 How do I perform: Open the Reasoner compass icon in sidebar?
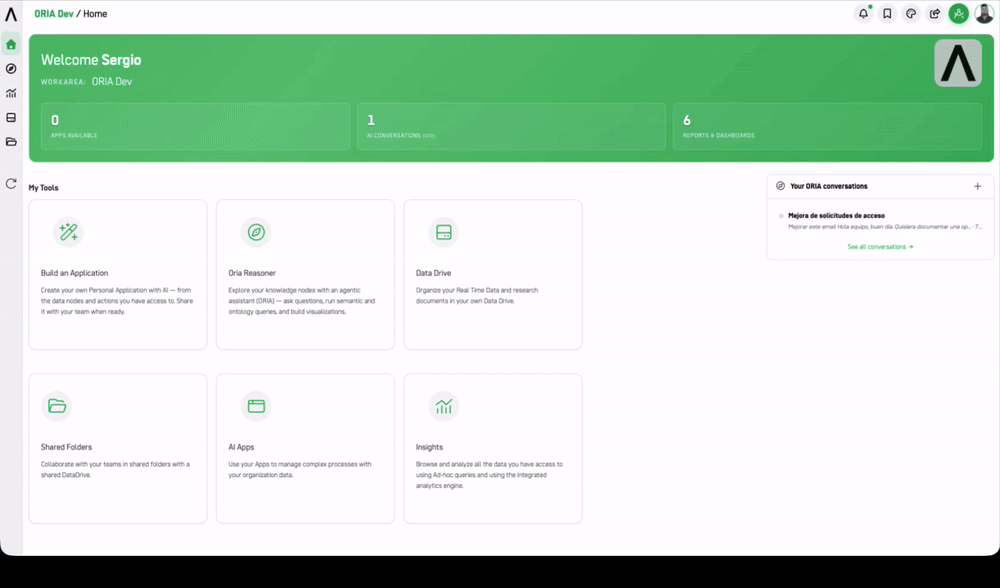click(11, 69)
